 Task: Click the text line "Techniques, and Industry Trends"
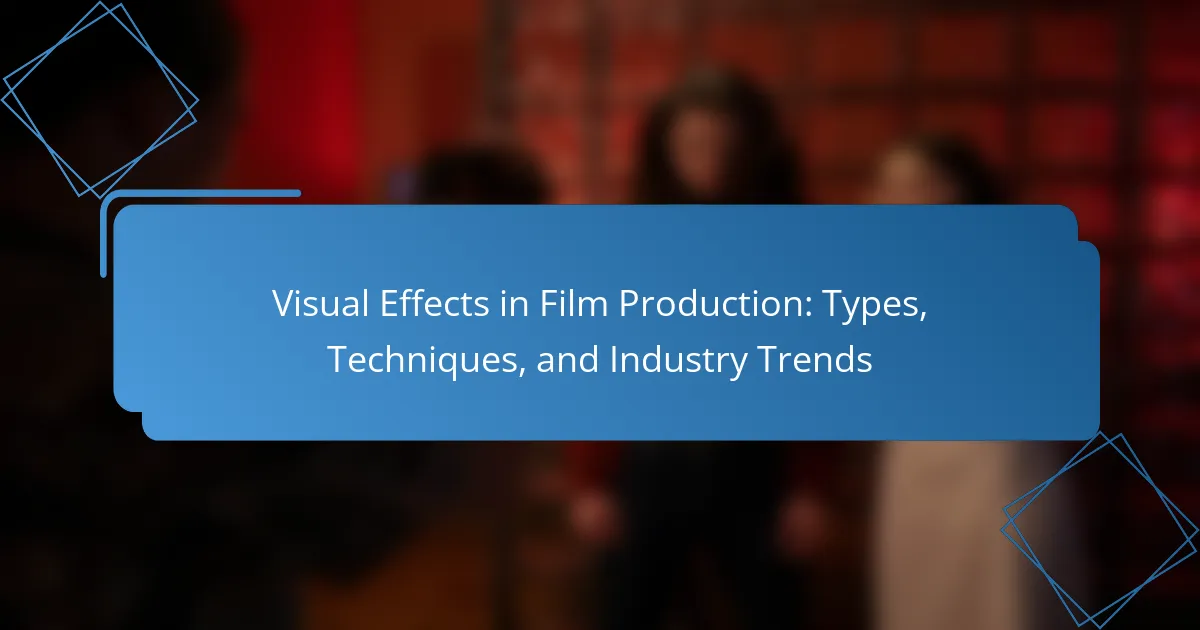point(600,360)
